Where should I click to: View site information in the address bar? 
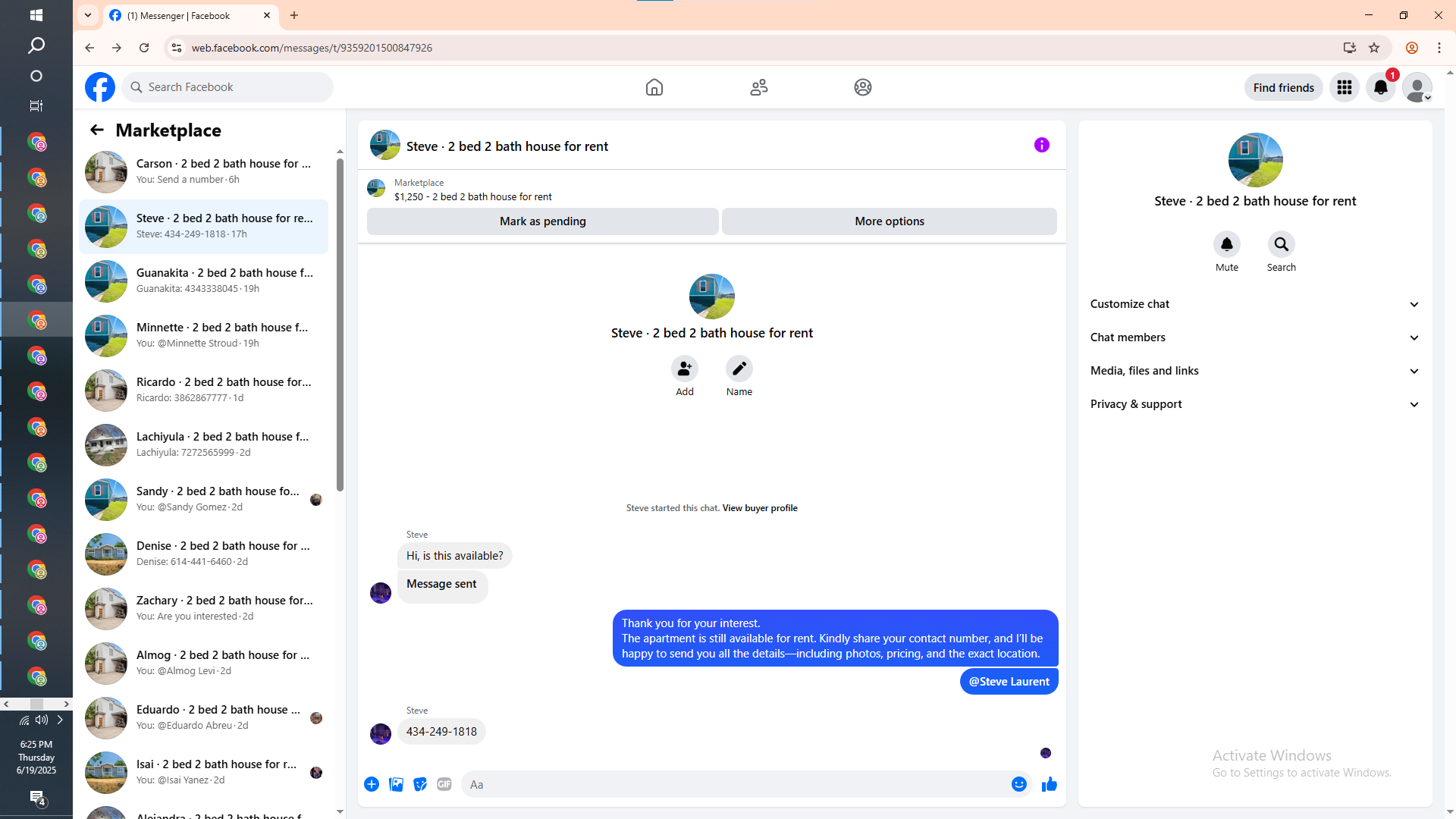click(176, 48)
